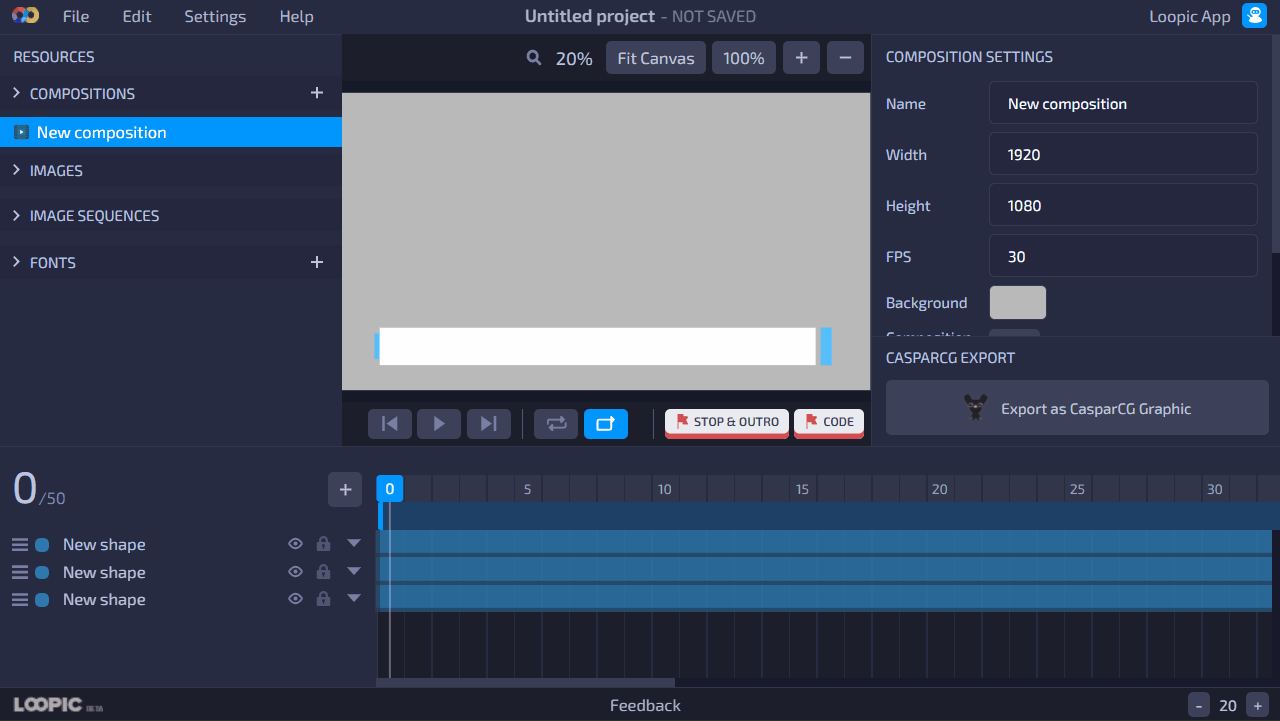Click color dot of first New shape layer
1280x721 pixels.
[x=42, y=545]
